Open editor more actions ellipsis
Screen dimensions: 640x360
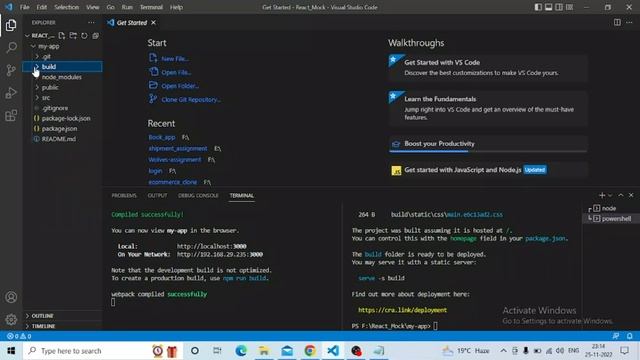(x=629, y=22)
